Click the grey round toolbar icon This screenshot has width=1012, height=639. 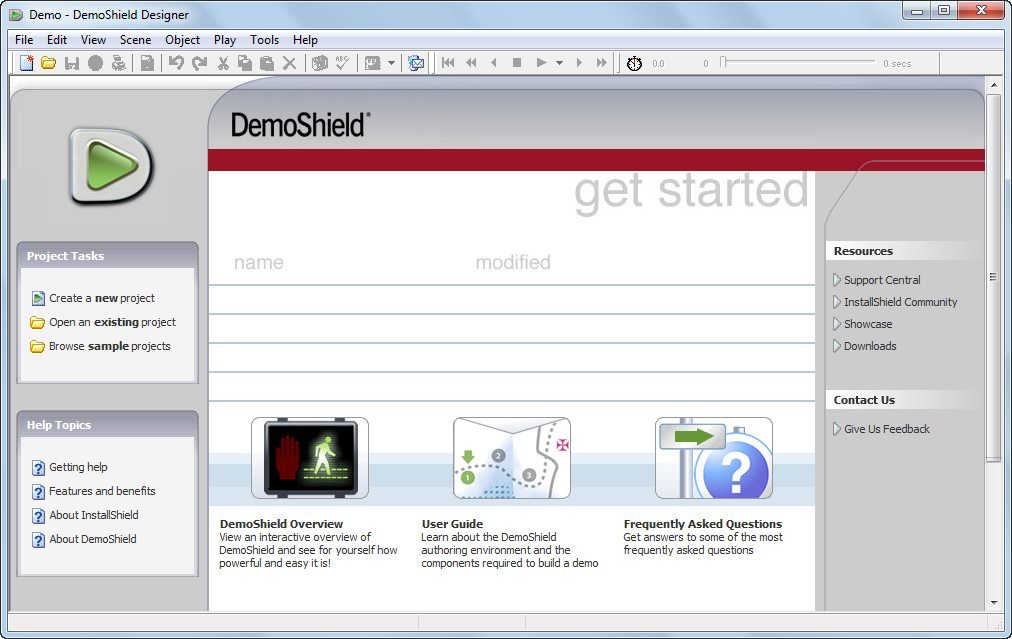pos(96,63)
